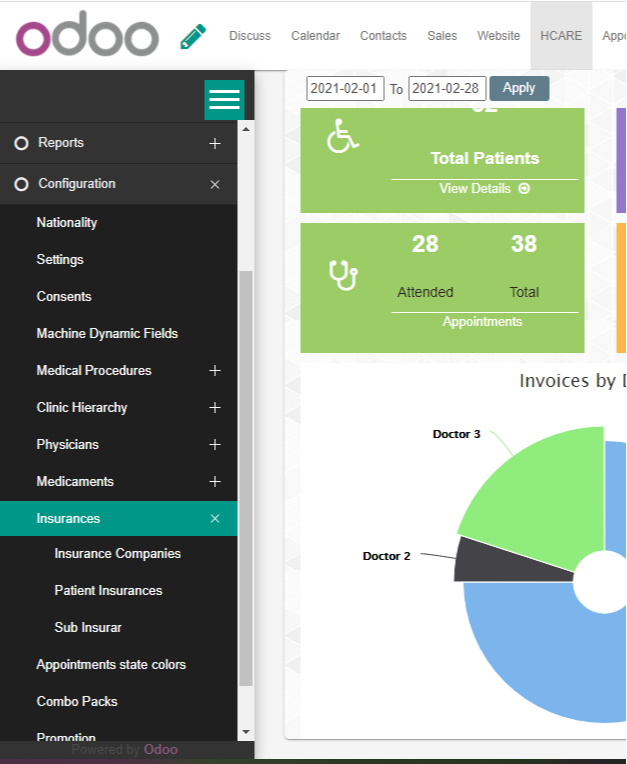The height and width of the screenshot is (764, 627).
Task: Expand the Clinic Hierarchy submenu
Action: click(215, 408)
